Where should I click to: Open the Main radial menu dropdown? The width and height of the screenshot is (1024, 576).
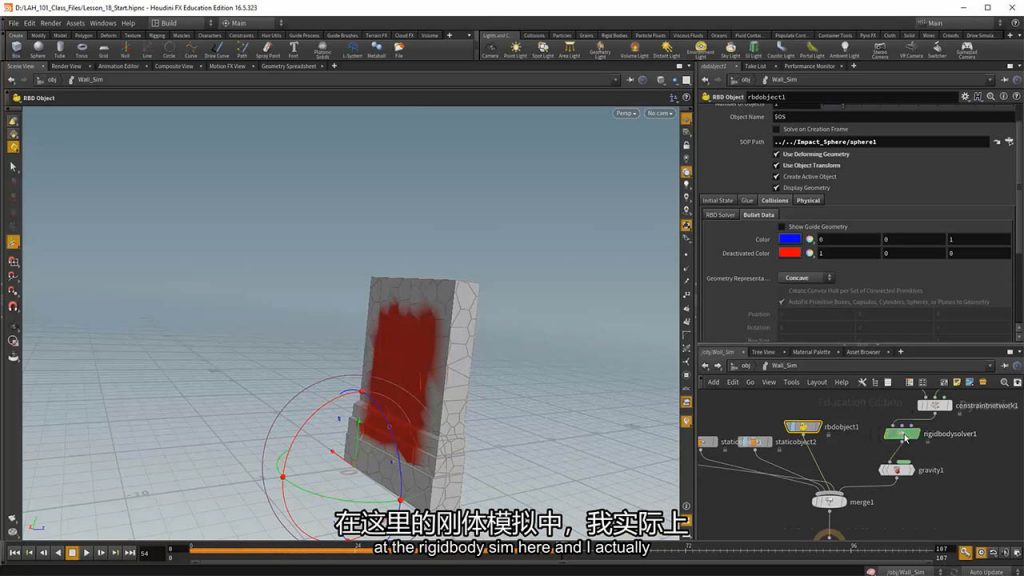tap(252, 23)
